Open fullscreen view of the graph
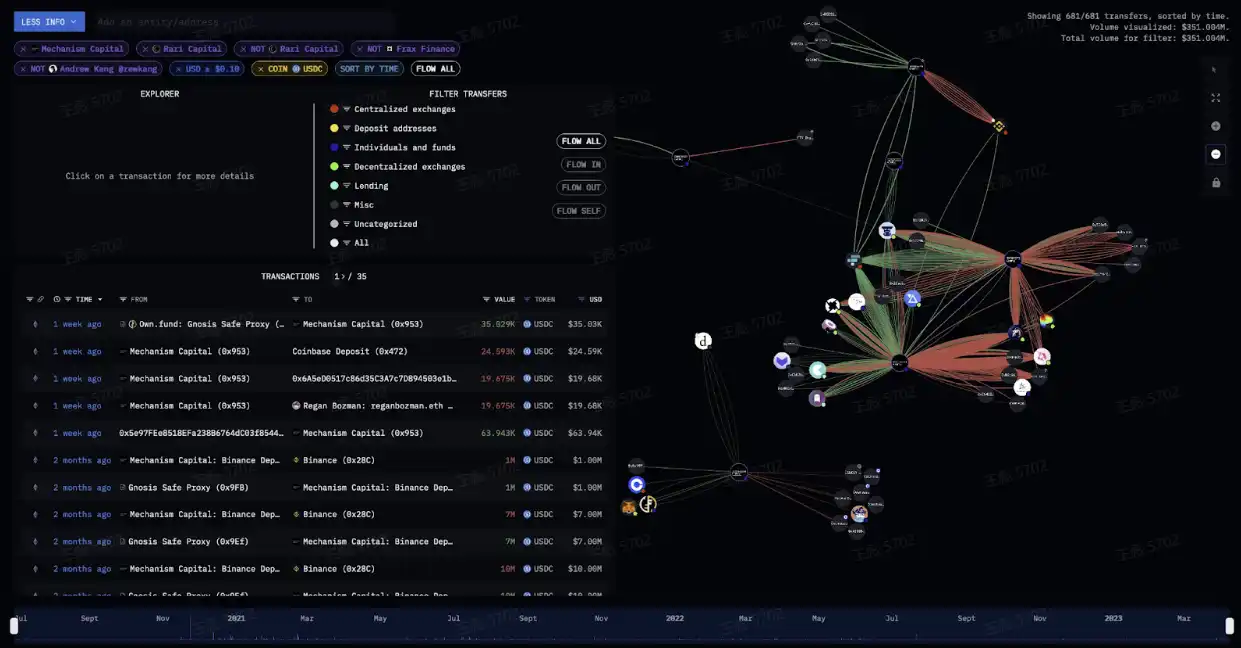Viewport: 1241px width, 648px height. [1215, 98]
